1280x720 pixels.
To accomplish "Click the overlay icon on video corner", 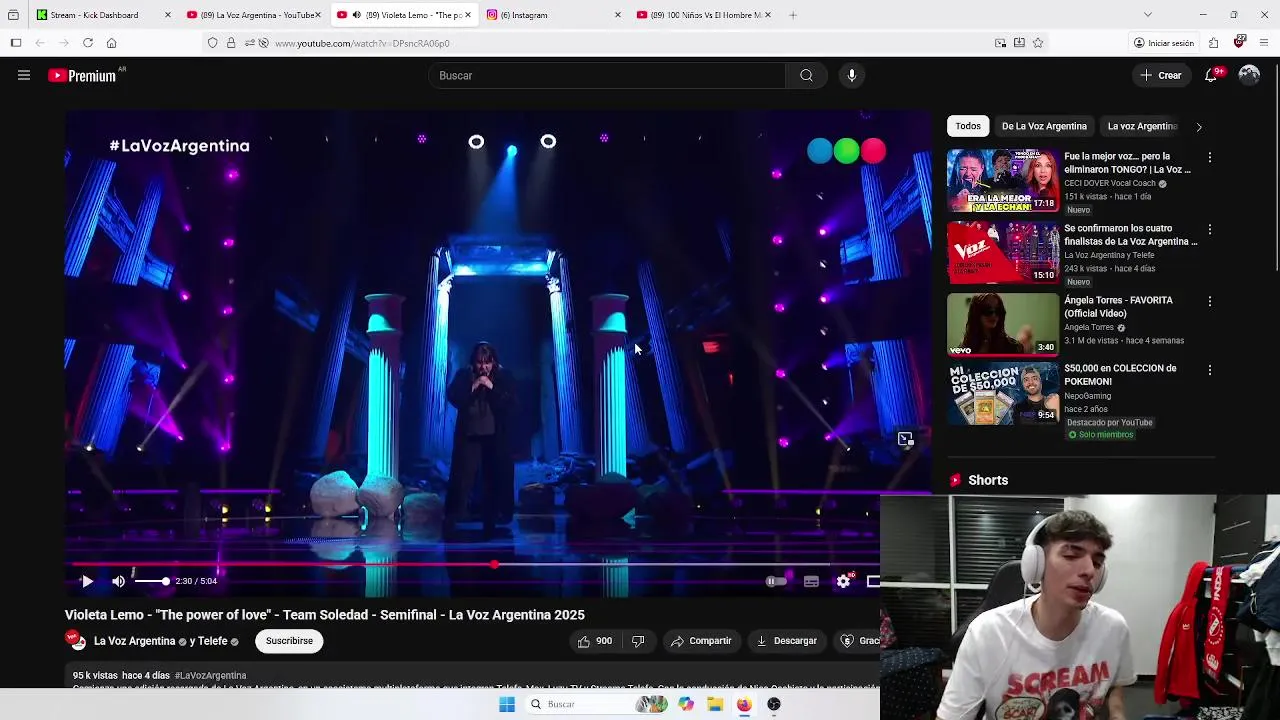I will tap(905, 439).
